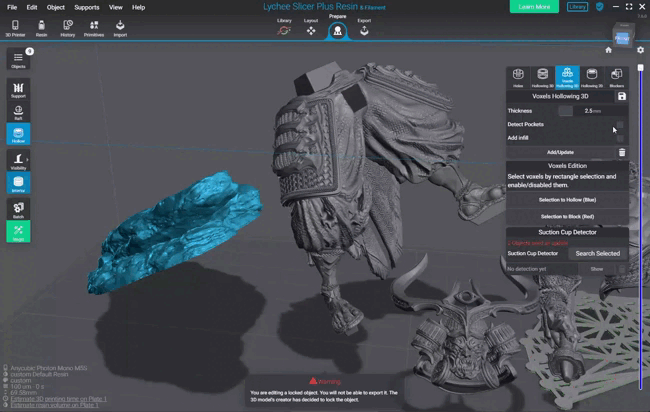Enable Add infill checkbox
This screenshot has height=412, width=650.
620,138
